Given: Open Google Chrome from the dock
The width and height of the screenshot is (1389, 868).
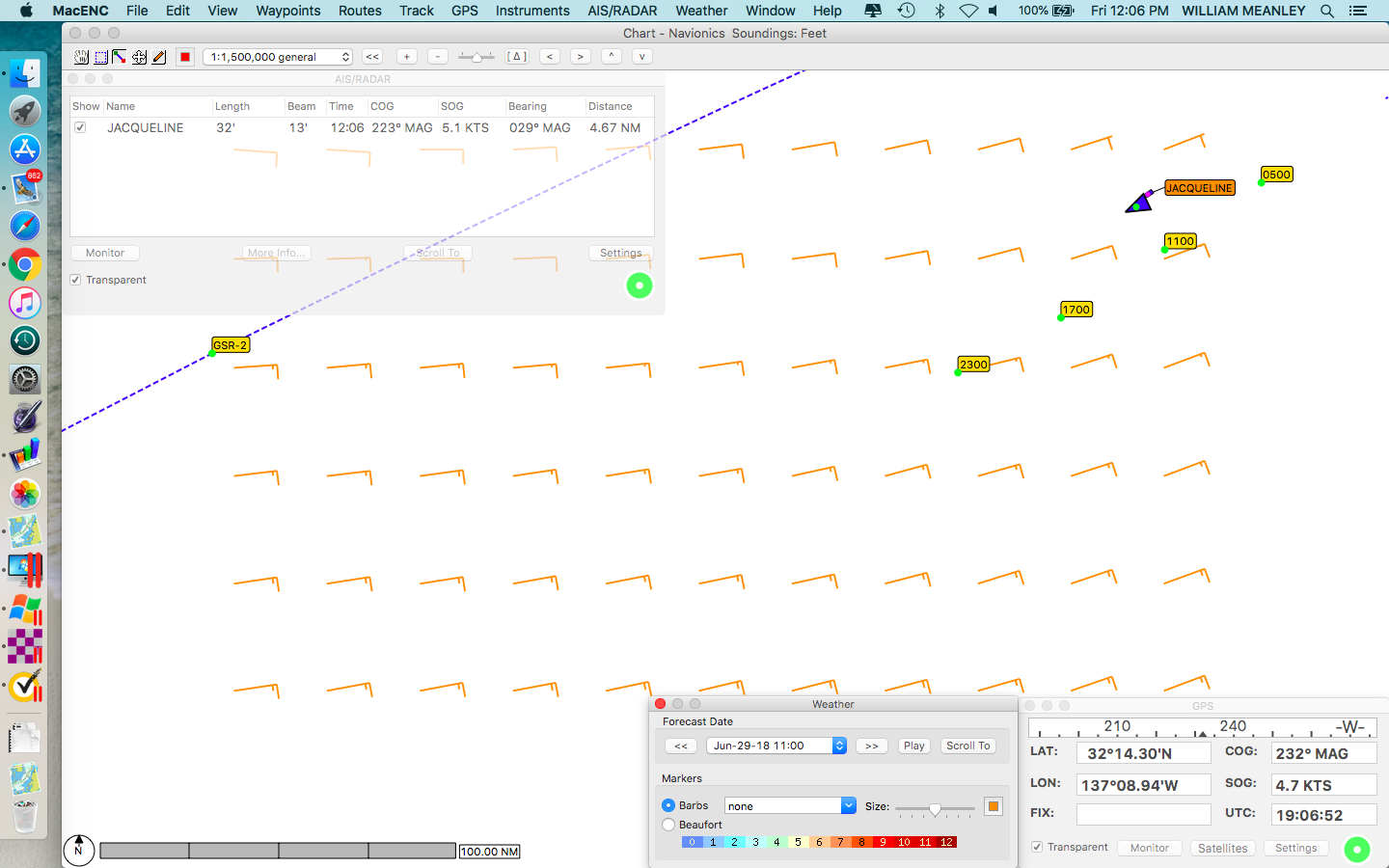Looking at the screenshot, I should point(25,264).
